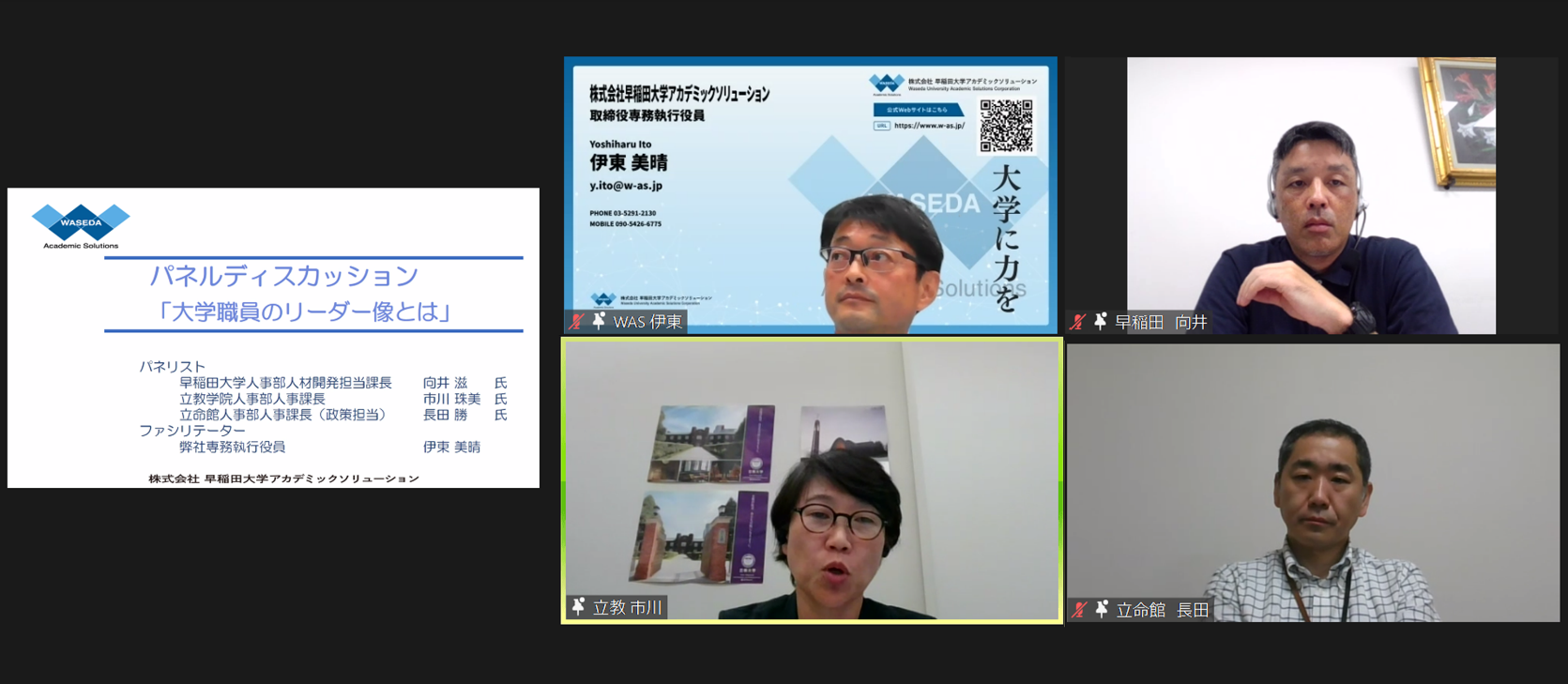The image size is (1568, 684).
Task: Click the 伊東 美晴 name on the business card
Action: click(x=629, y=162)
